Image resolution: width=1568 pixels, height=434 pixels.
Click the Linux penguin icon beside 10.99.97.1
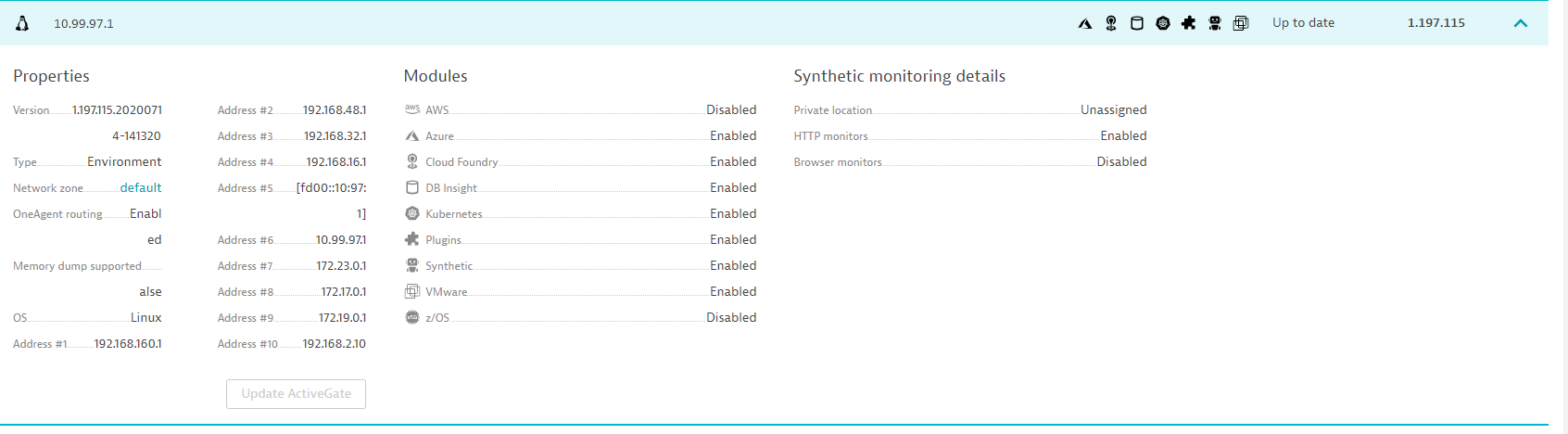22,23
